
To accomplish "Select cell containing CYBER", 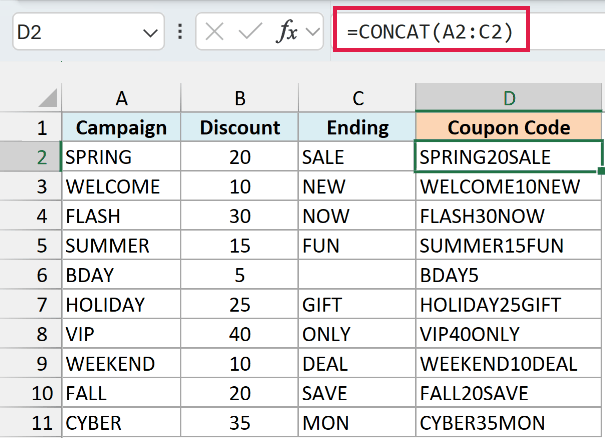I will click(121, 423).
